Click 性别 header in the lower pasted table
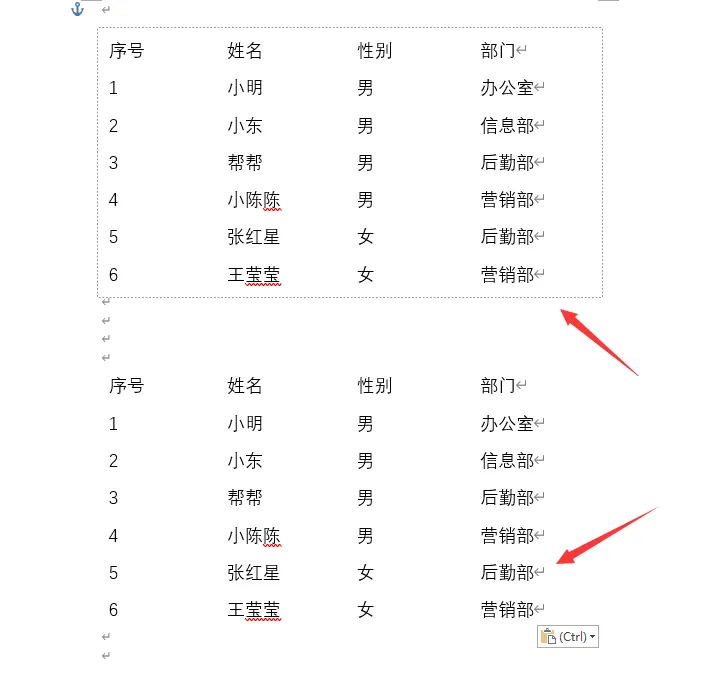 coord(374,386)
